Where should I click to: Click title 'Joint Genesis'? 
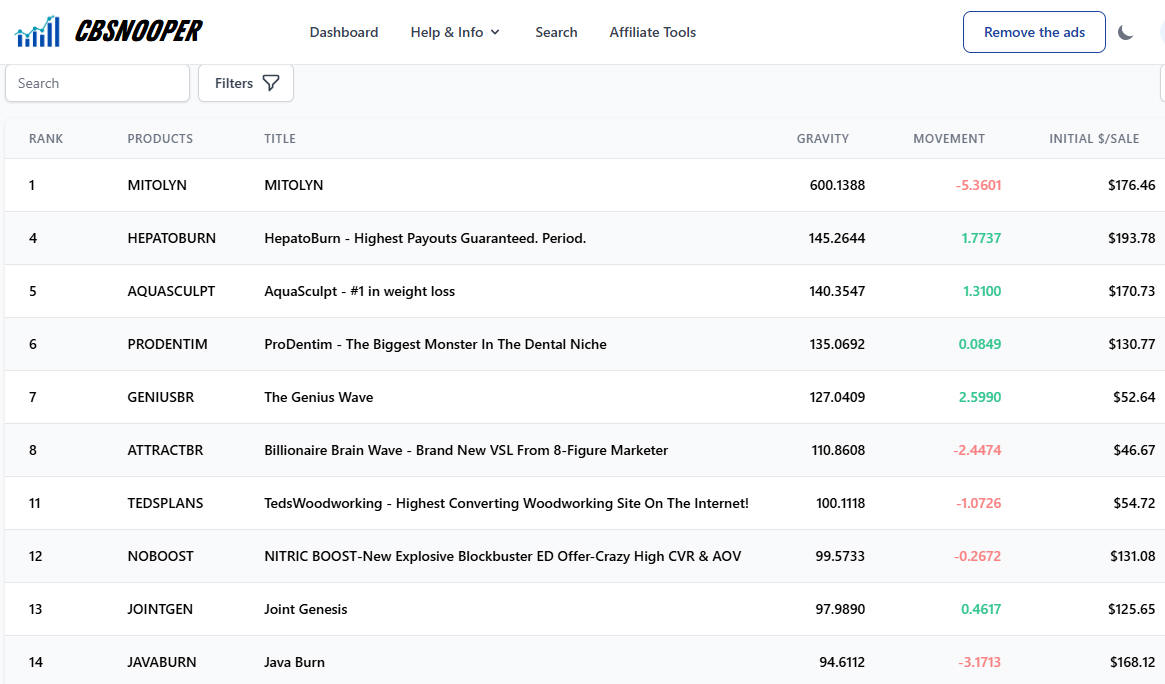point(305,609)
